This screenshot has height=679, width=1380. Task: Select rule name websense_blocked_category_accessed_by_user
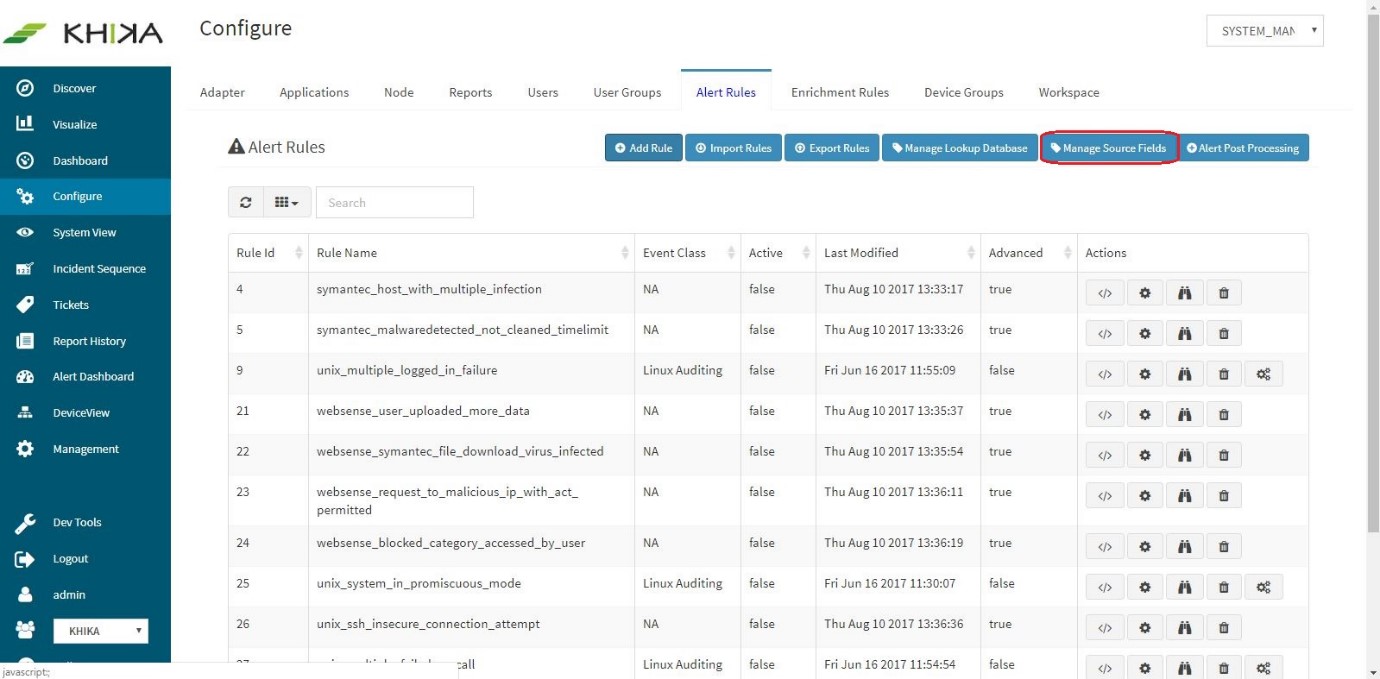click(x=451, y=543)
